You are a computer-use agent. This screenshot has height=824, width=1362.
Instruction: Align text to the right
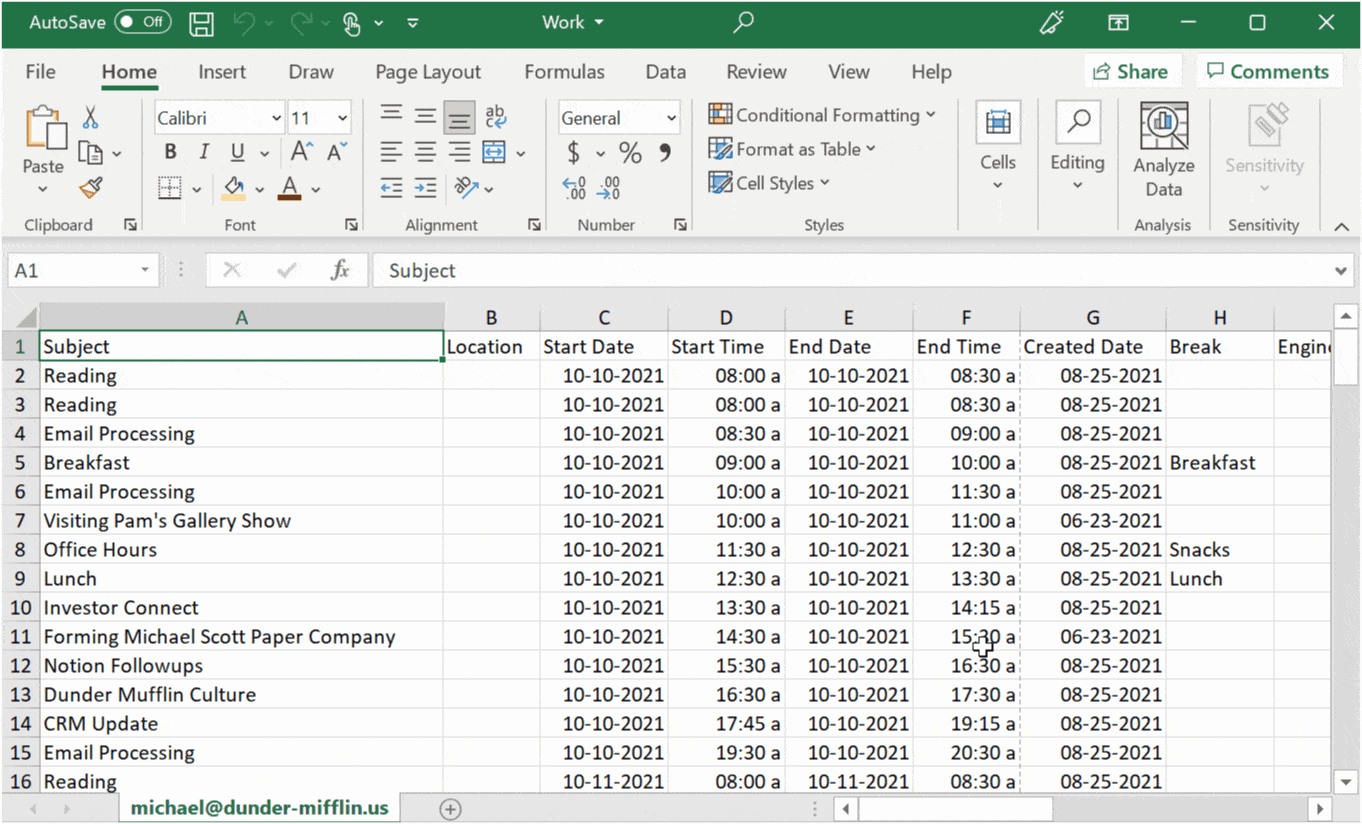point(460,152)
